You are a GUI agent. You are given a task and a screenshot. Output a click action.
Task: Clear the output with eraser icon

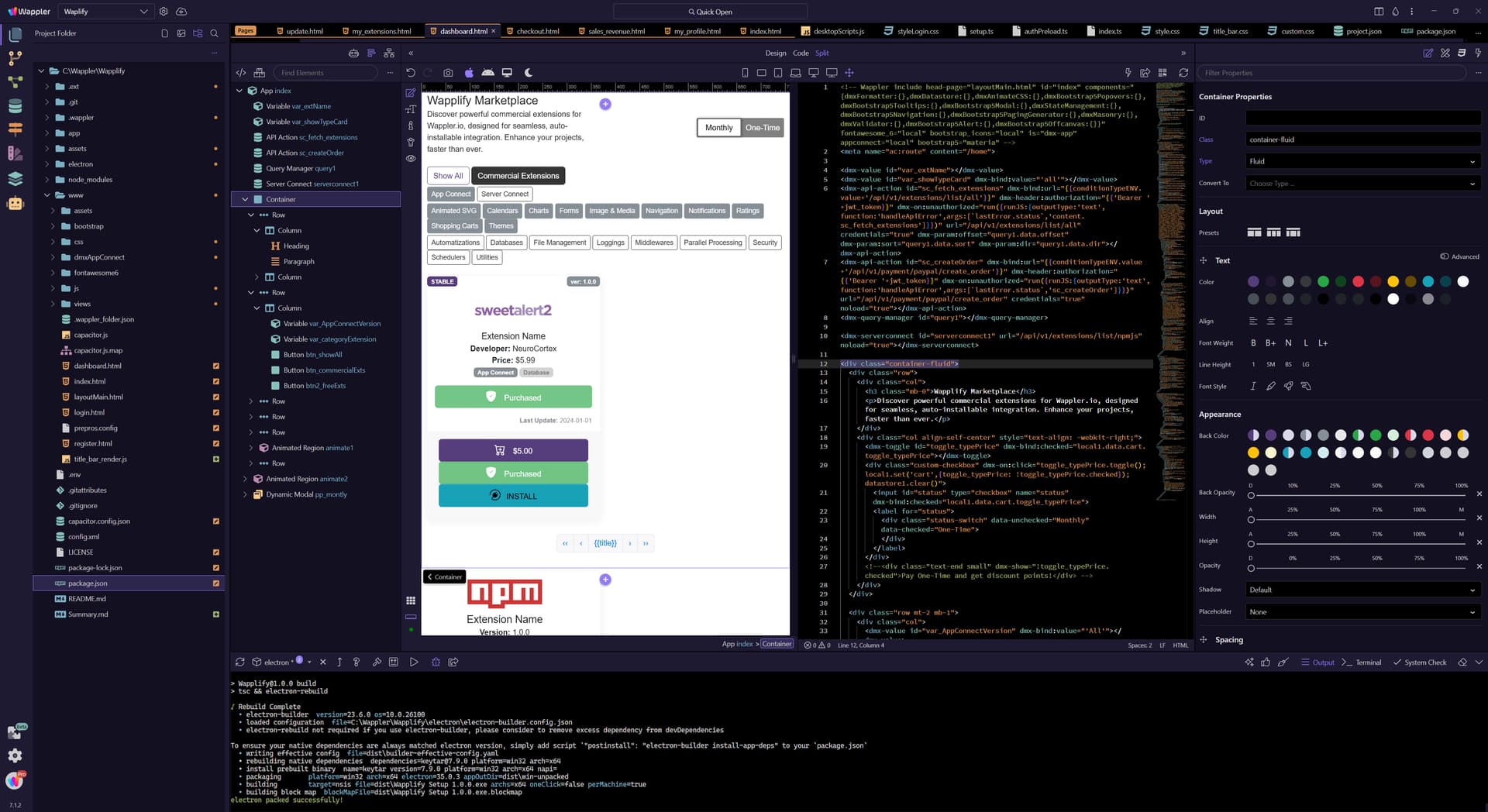pos(1462,662)
